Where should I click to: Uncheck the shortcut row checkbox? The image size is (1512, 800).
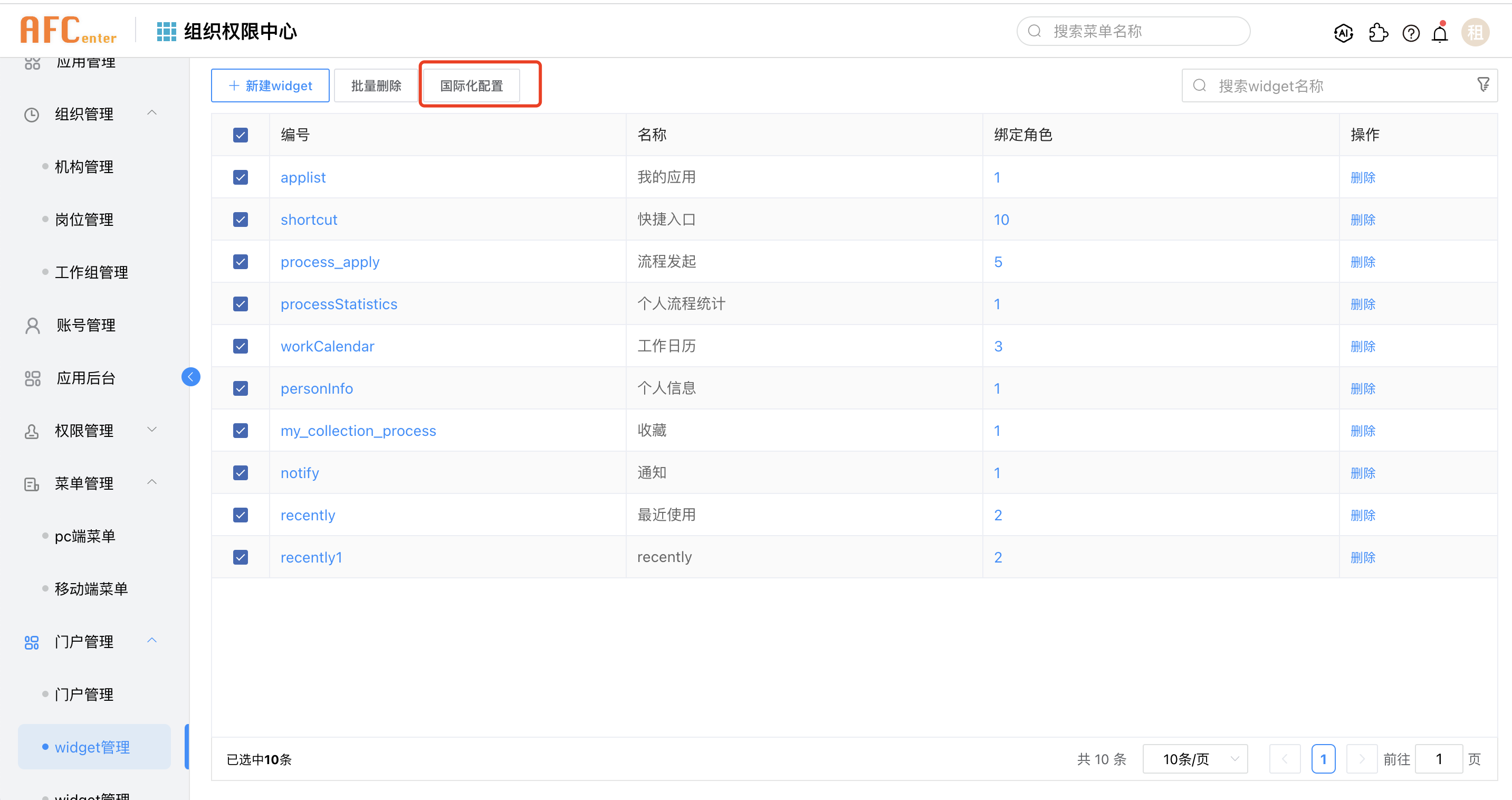[241, 220]
